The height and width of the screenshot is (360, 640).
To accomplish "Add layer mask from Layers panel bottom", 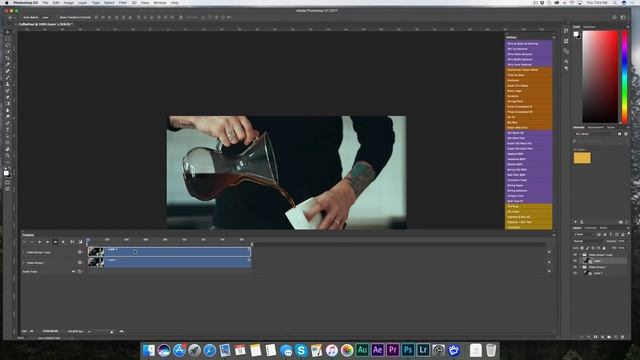I will coord(596,337).
